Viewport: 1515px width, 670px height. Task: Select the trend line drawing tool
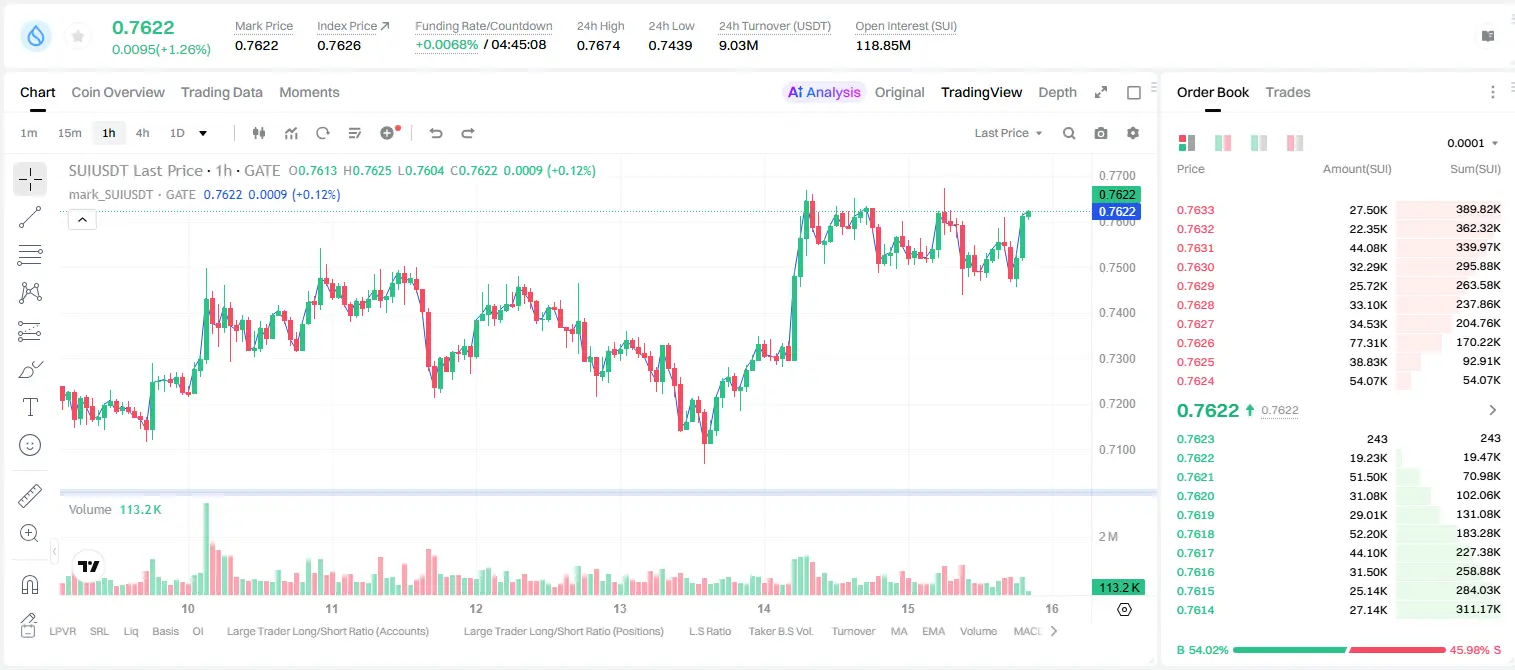30,217
